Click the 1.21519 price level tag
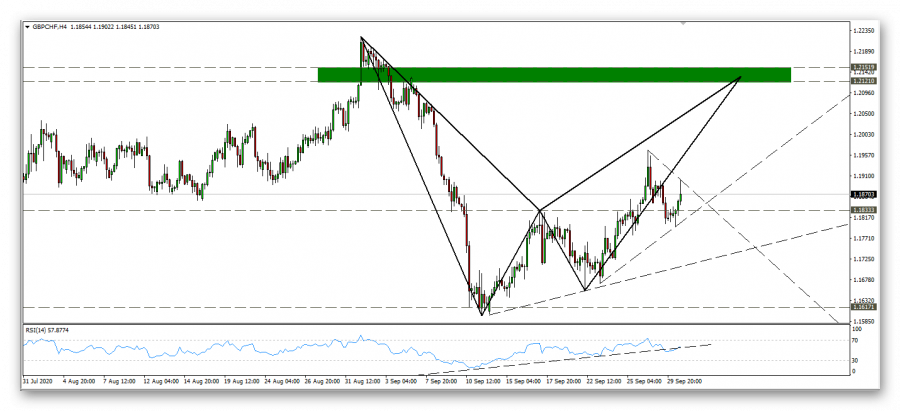900x411 pixels. click(x=864, y=67)
